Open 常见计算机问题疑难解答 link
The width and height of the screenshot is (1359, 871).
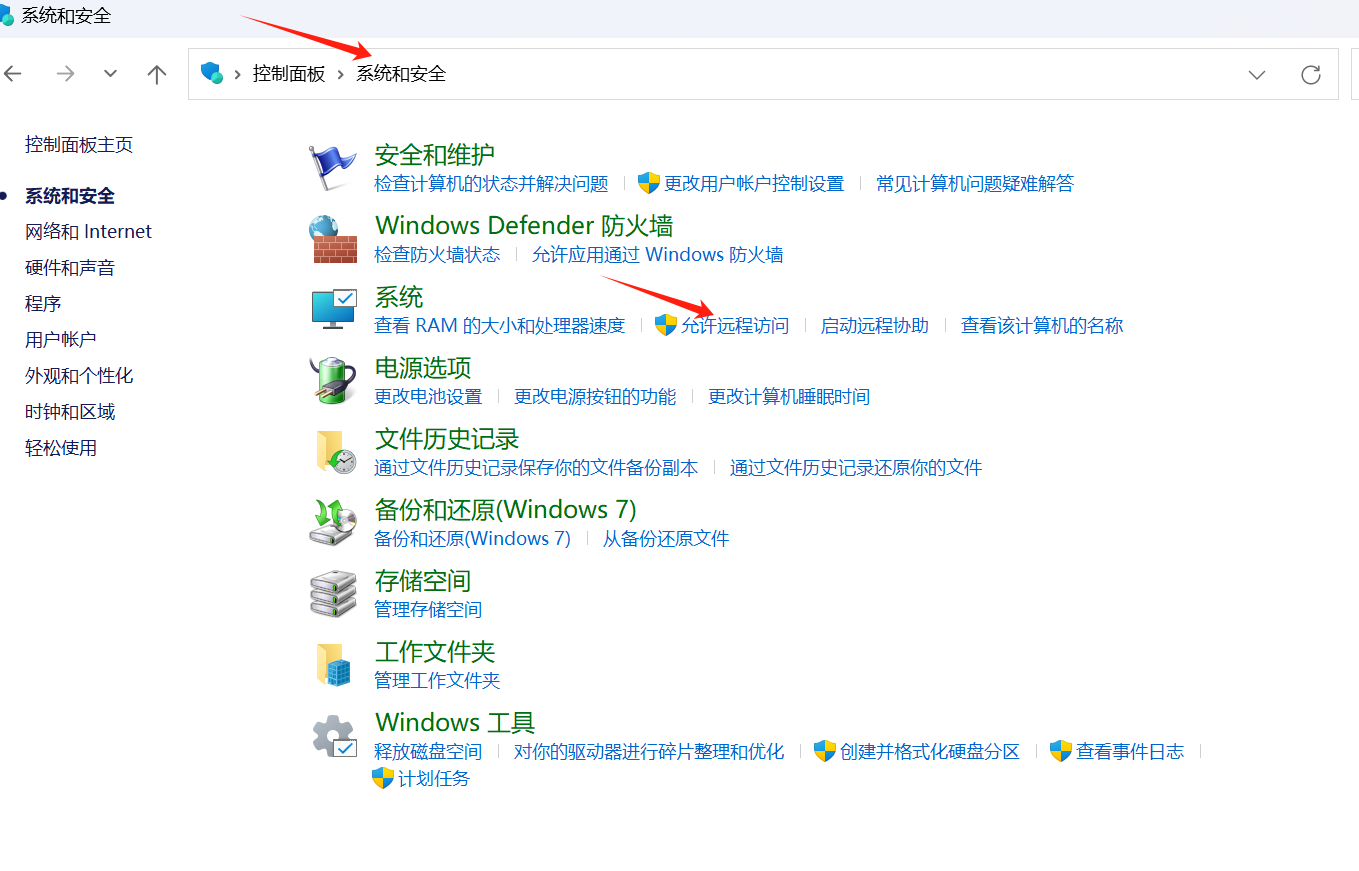point(975,184)
